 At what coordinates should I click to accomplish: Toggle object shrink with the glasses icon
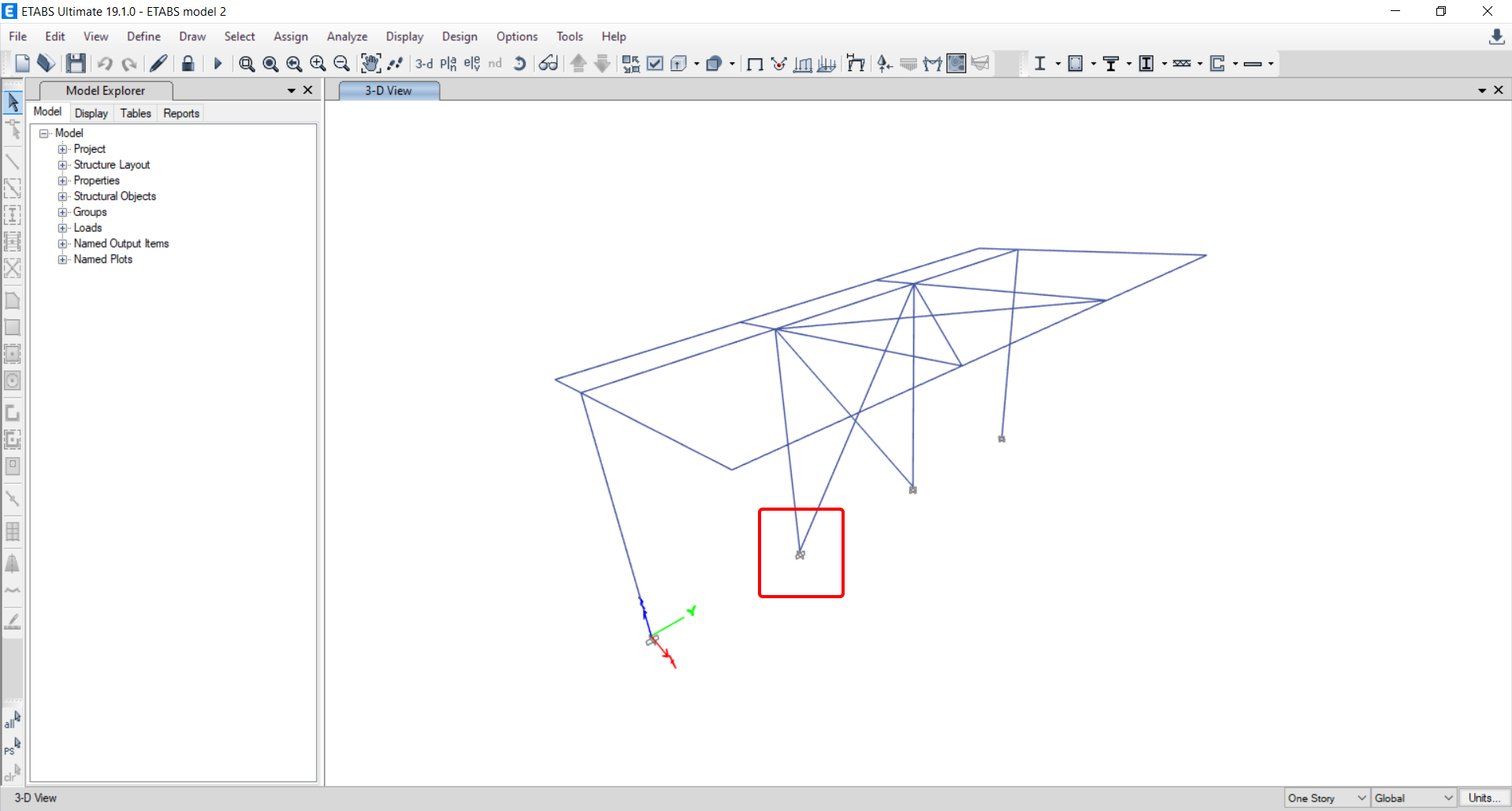pyautogui.click(x=548, y=64)
